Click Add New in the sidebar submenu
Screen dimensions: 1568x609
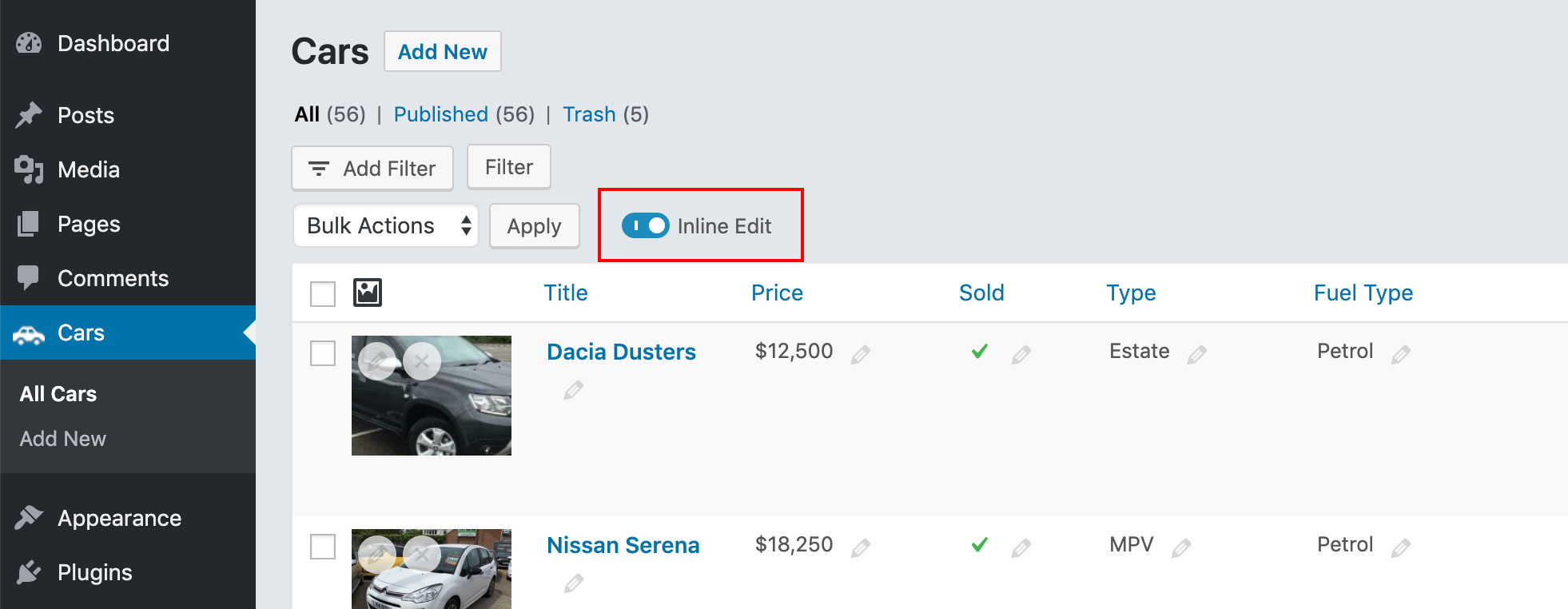(x=62, y=438)
